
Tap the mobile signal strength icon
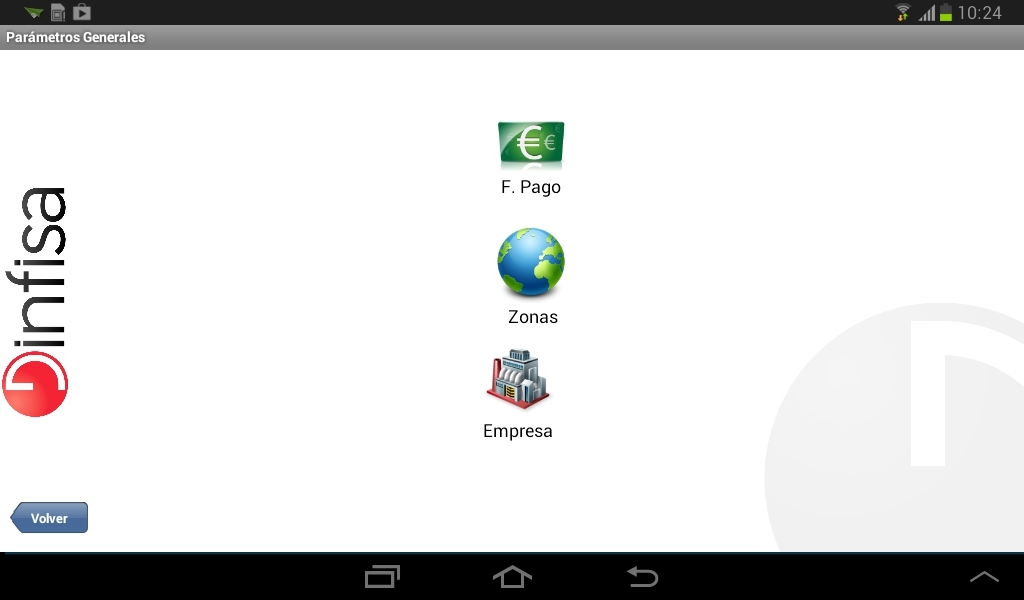click(x=927, y=12)
